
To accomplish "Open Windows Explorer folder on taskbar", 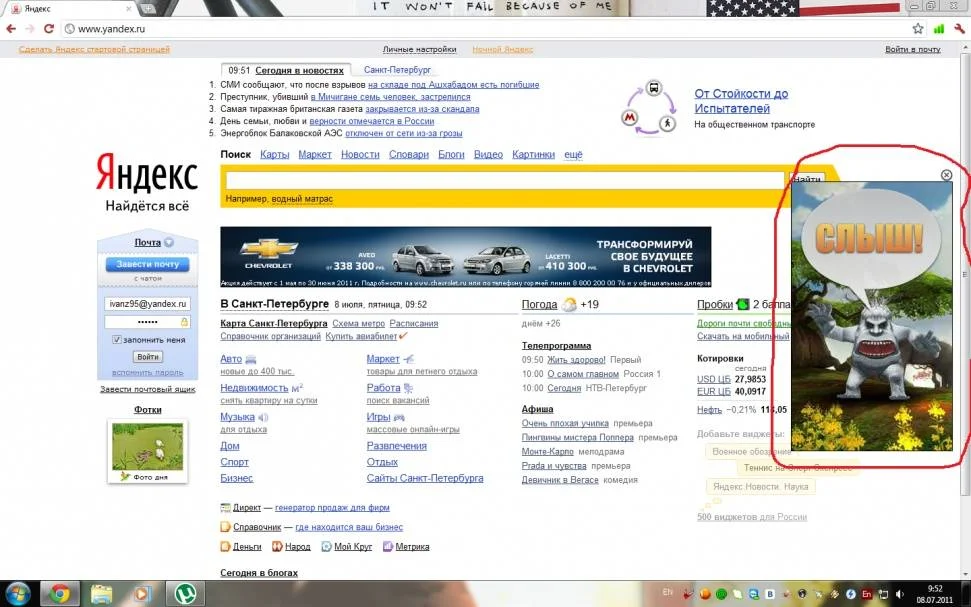I will [102, 594].
